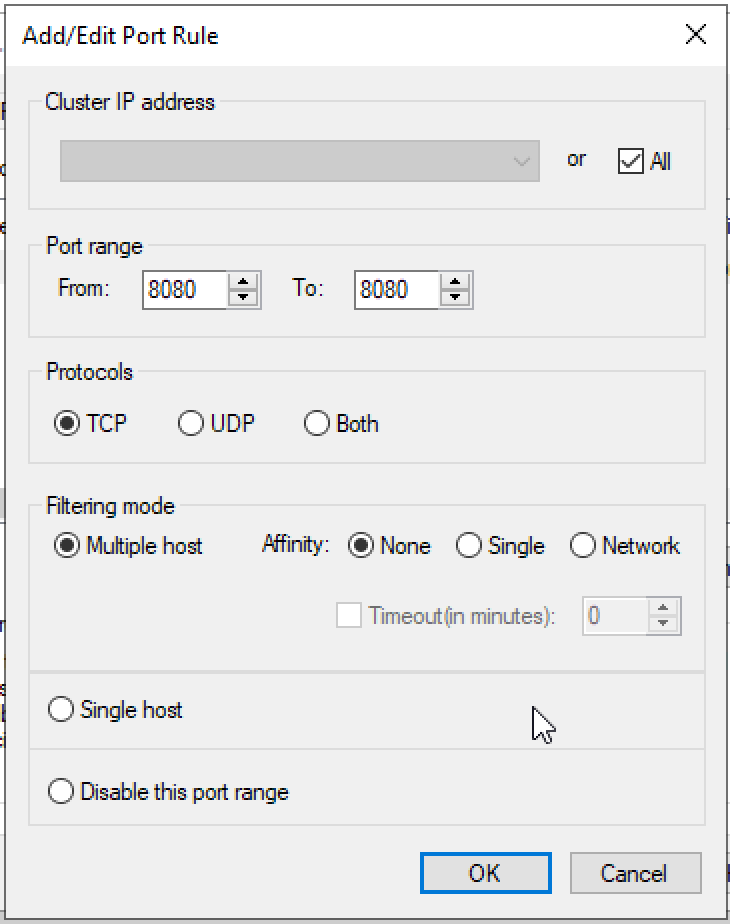Select the TCP protocol
730x924 pixels.
64,423
